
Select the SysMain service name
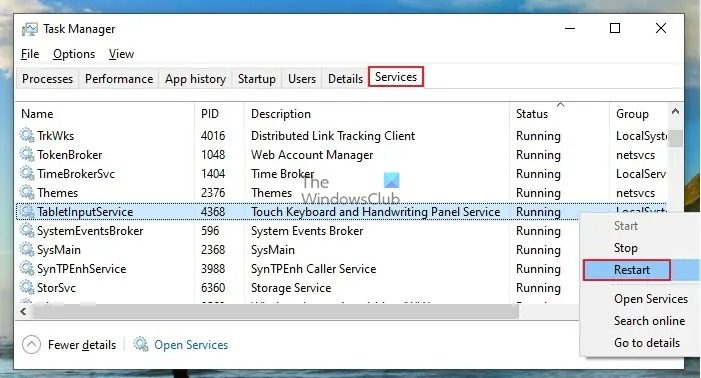tap(59, 249)
